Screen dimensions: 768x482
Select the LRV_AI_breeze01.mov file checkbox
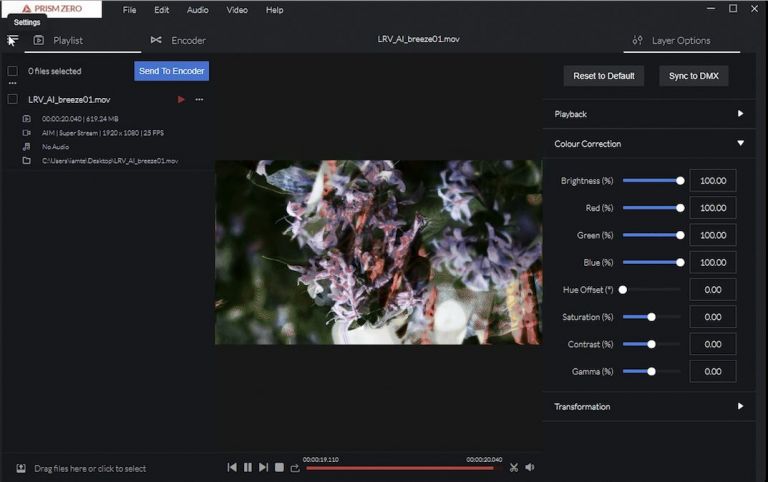(x=13, y=99)
